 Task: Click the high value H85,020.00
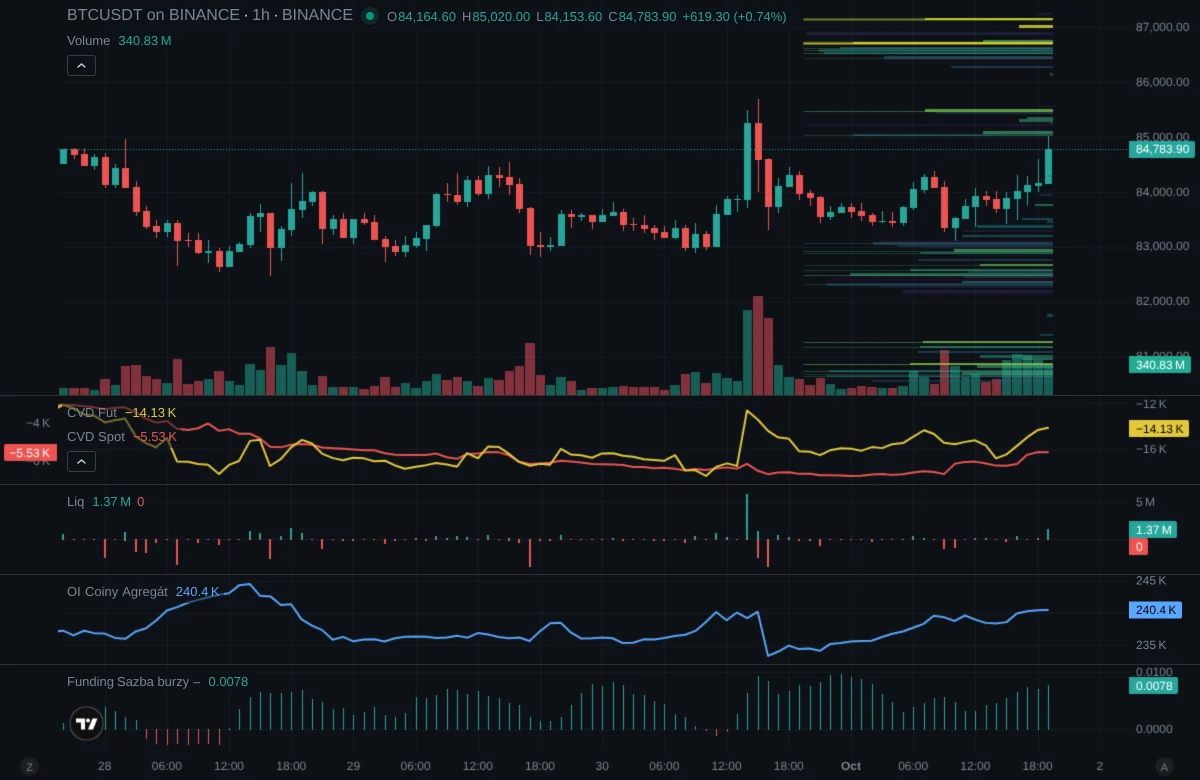click(496, 17)
